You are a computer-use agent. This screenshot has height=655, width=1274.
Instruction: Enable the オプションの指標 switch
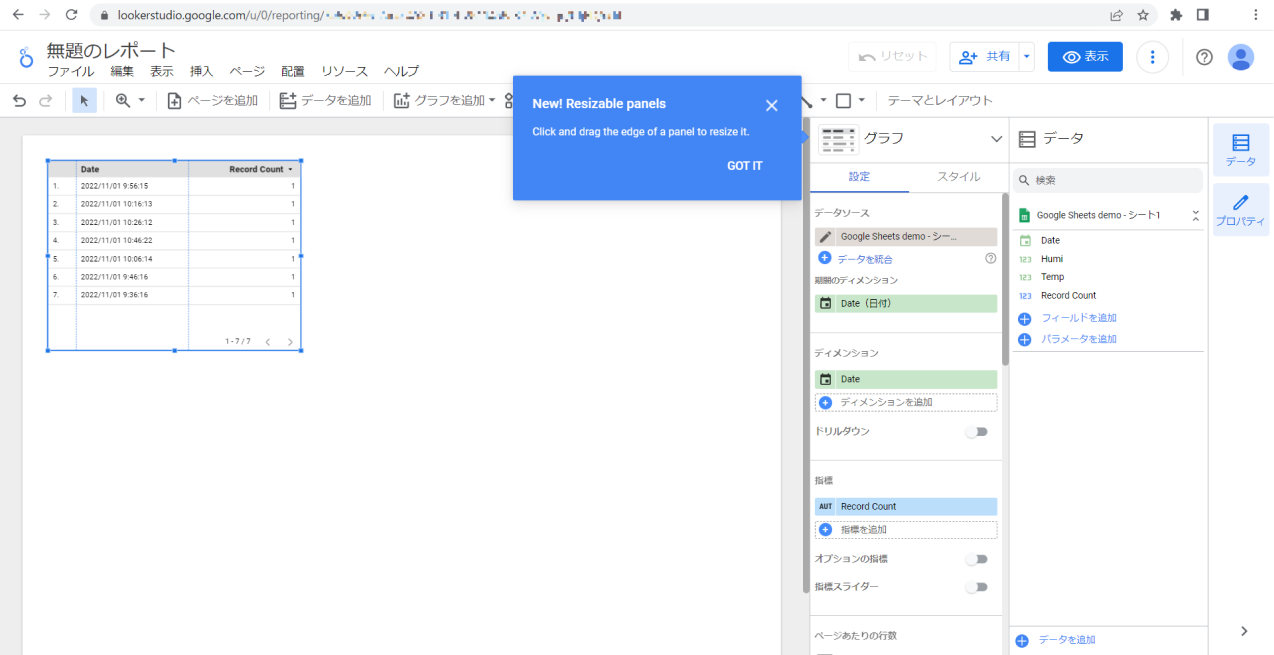tap(976, 559)
